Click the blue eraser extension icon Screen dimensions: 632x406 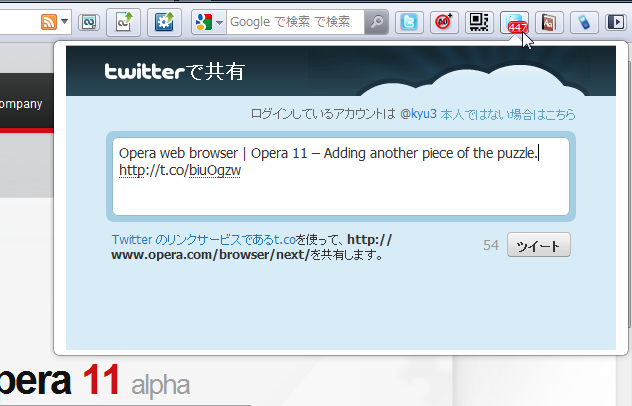click(584, 22)
